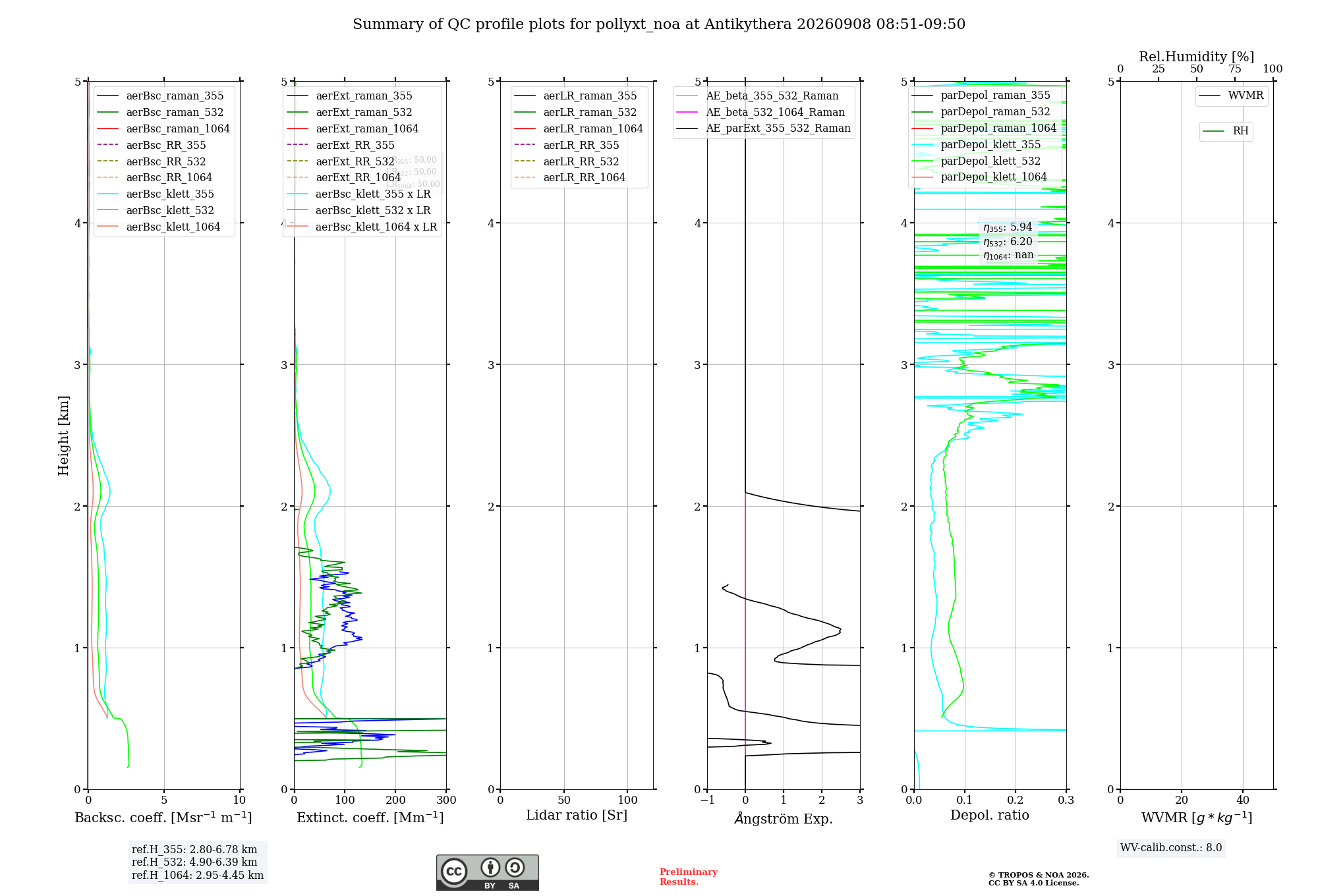
Task: Click the aerLR_RR_355 legend label
Action: tap(581, 146)
